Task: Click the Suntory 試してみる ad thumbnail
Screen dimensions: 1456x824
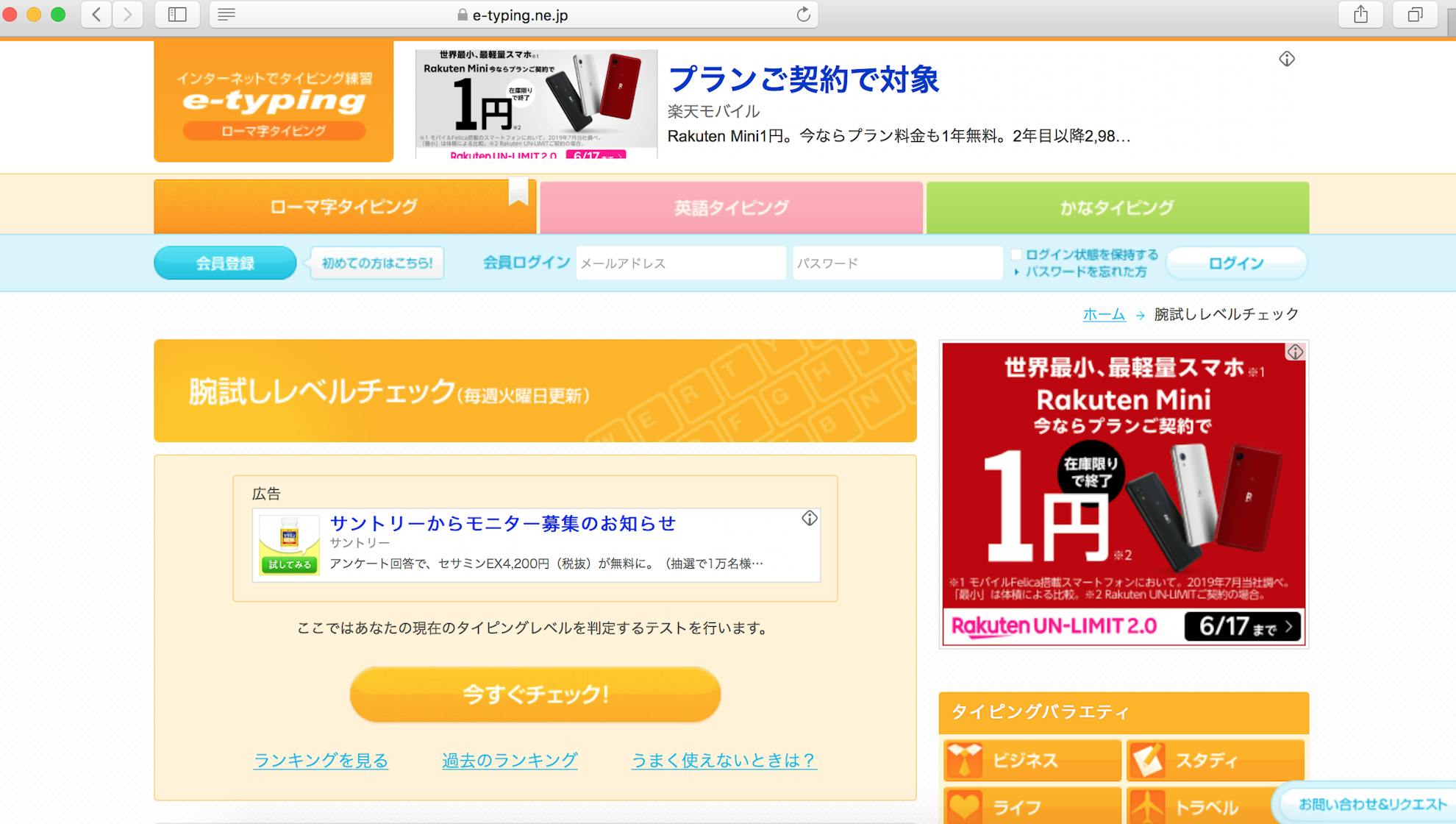Action: click(x=290, y=544)
